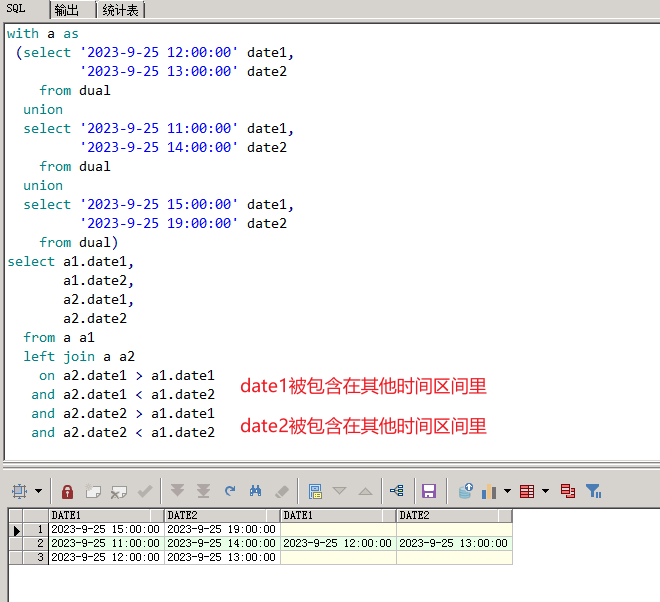
Task: Click the delete record icon
Action: [119, 492]
